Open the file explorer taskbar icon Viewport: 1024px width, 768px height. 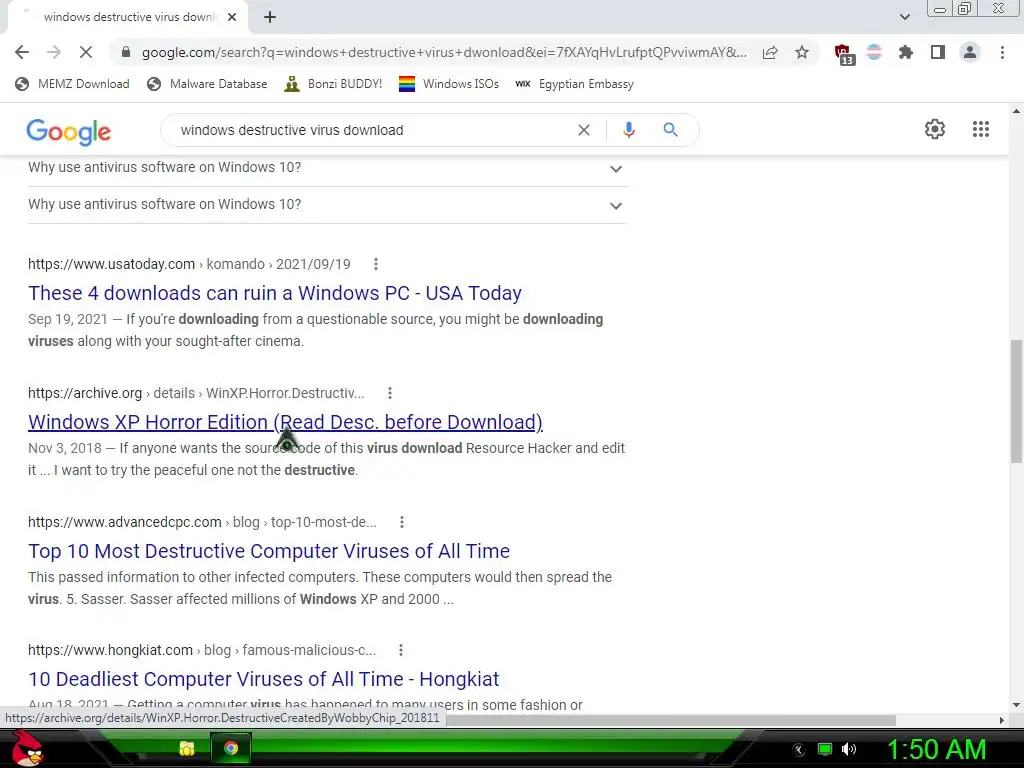click(187, 748)
